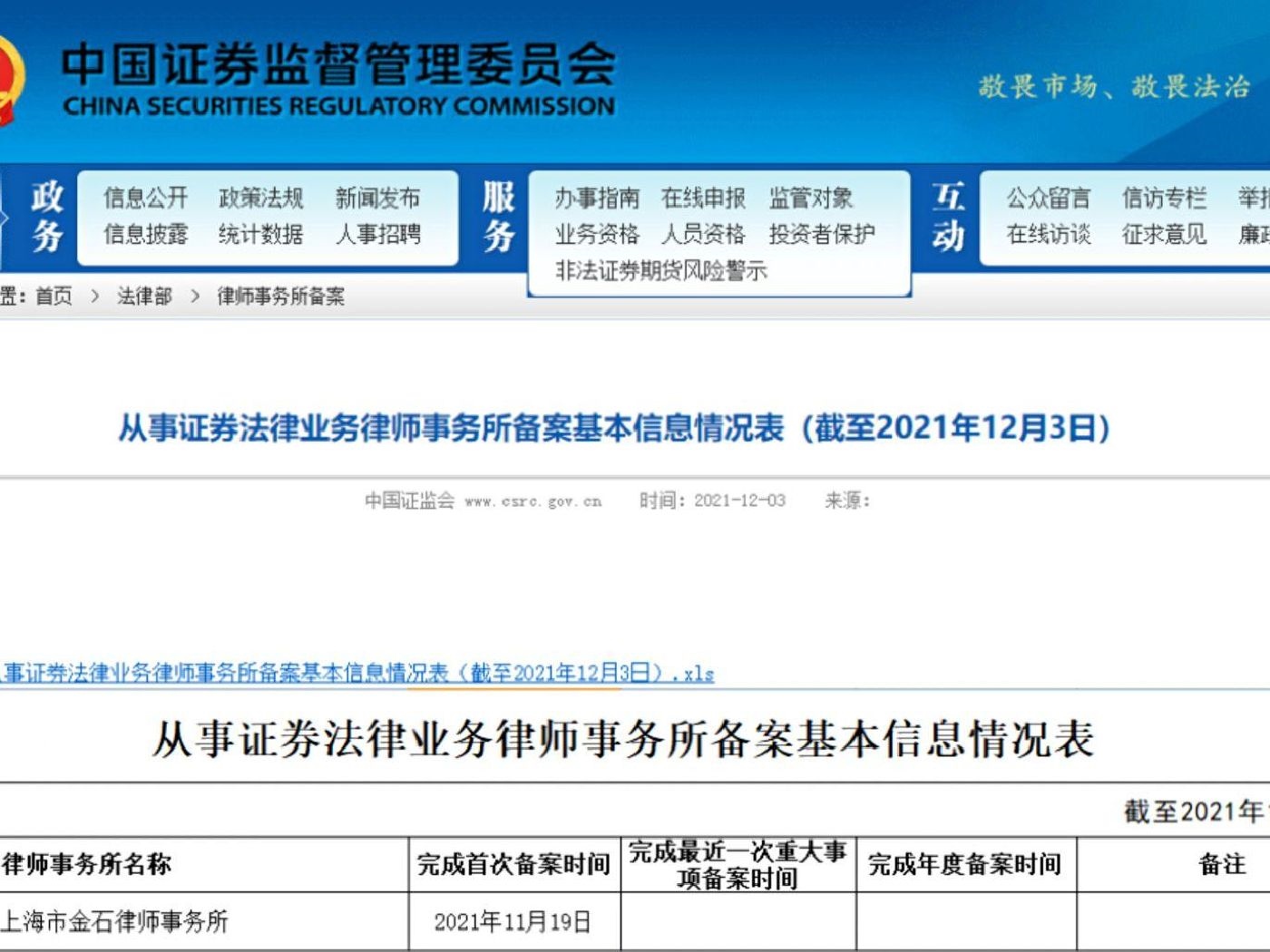Open 业务资格 link
This screenshot has width=1270, height=952.
pyautogui.click(x=598, y=234)
